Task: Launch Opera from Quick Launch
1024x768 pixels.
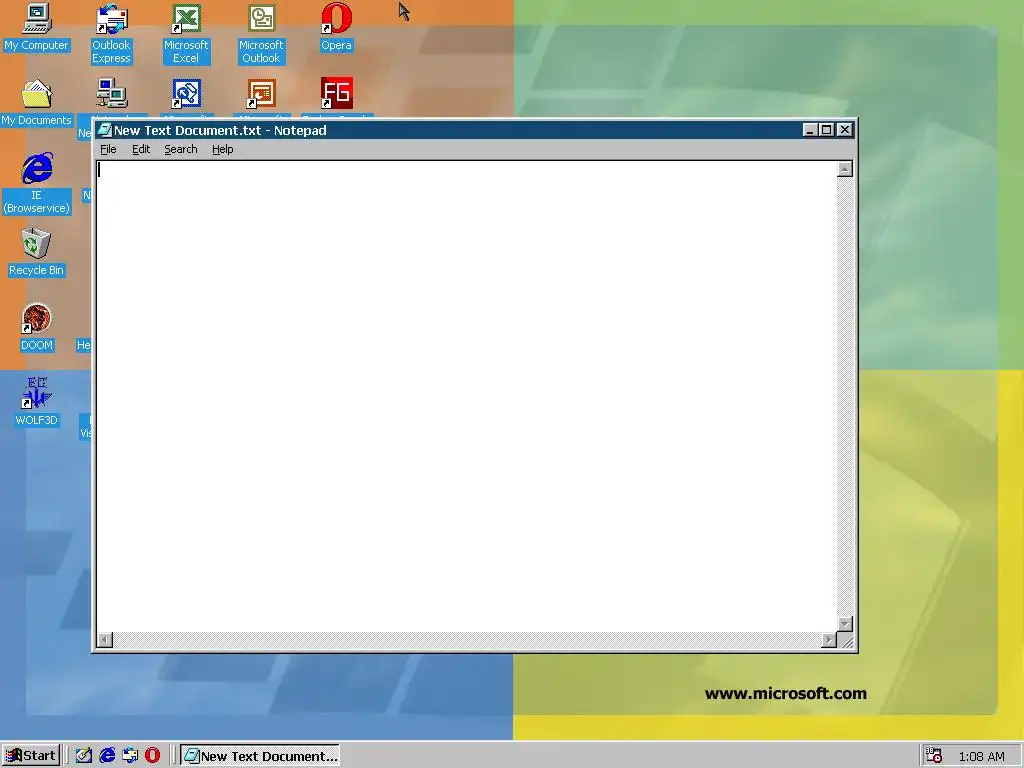Action: click(x=152, y=756)
